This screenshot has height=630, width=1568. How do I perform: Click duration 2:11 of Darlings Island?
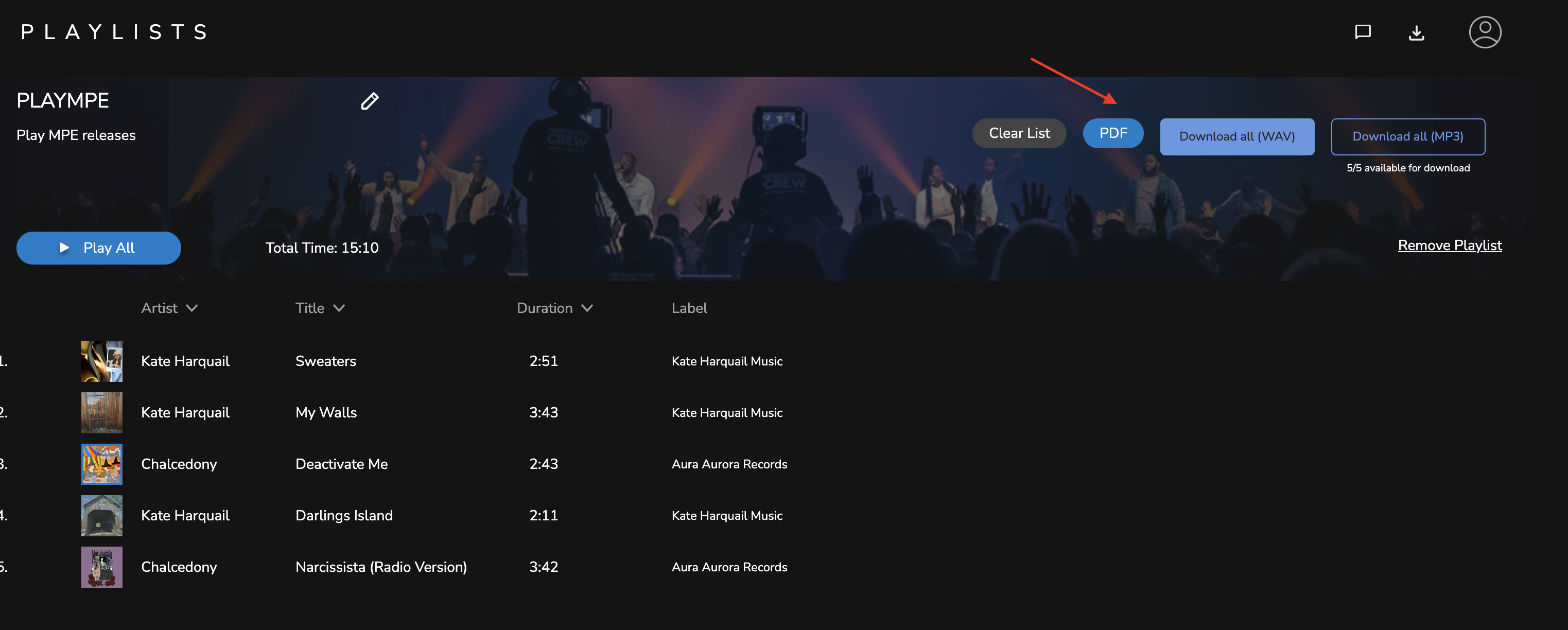(544, 516)
